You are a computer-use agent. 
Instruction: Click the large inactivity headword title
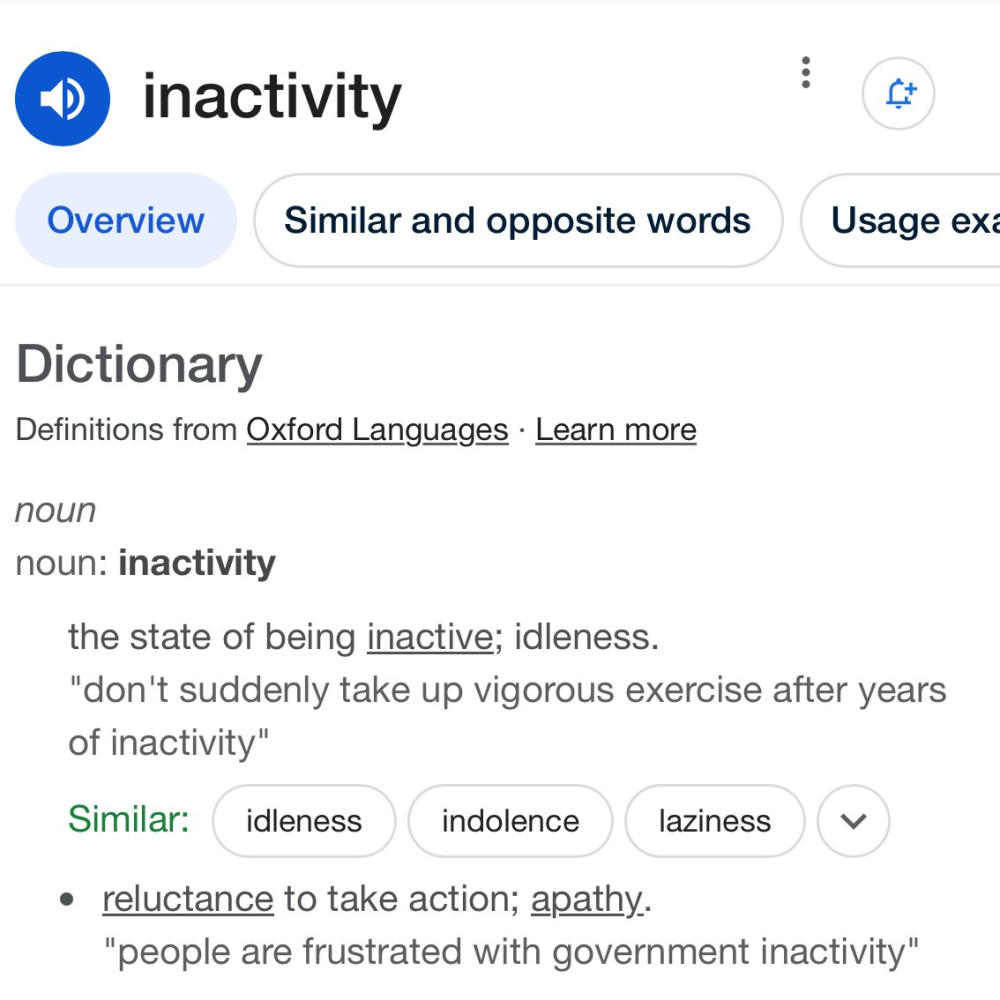coord(272,98)
